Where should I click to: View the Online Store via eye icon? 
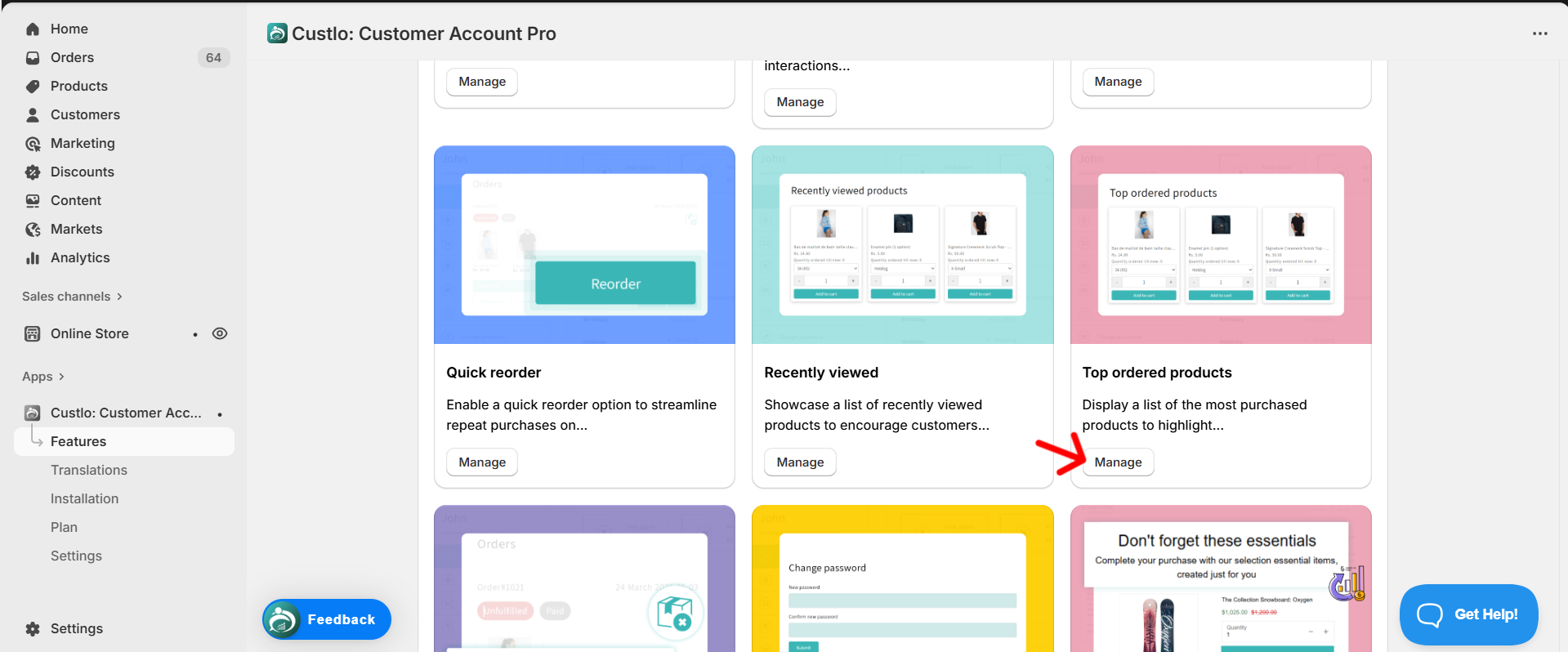[x=220, y=333]
